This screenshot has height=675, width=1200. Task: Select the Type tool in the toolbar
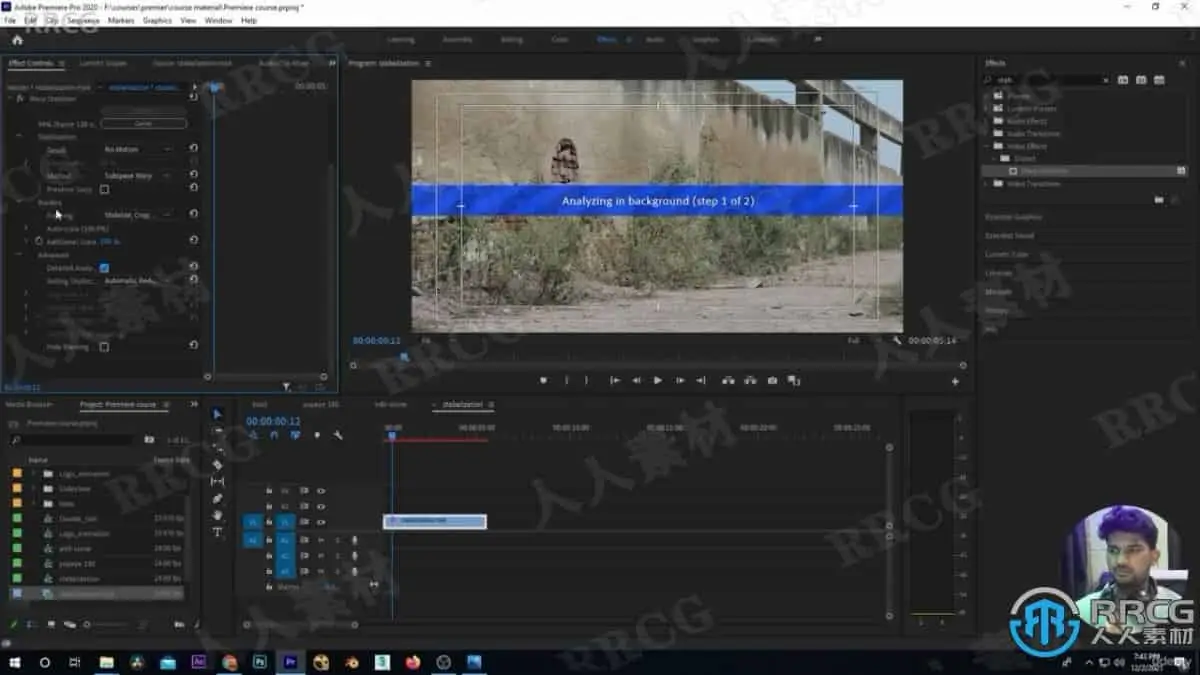pos(218,532)
